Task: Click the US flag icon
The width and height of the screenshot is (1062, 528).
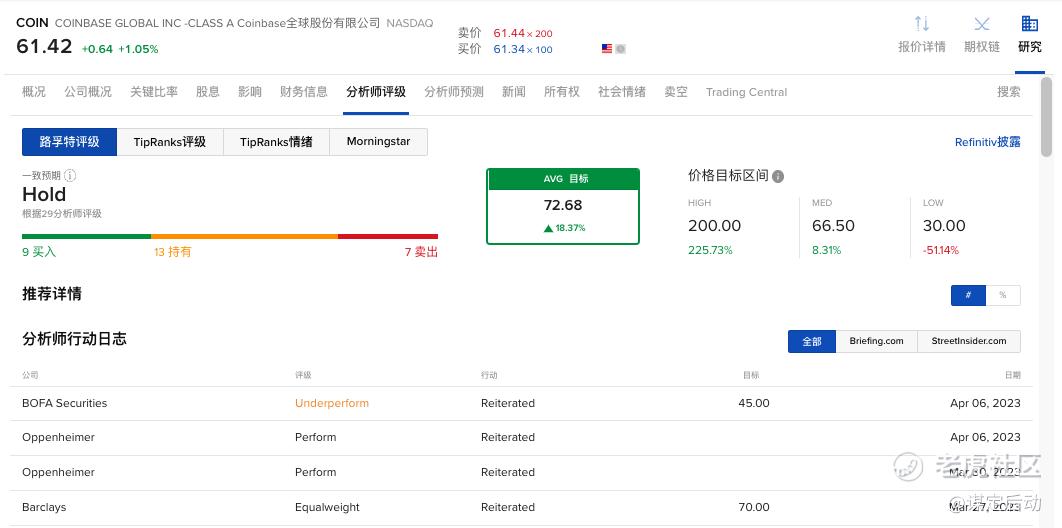Action: [x=607, y=49]
